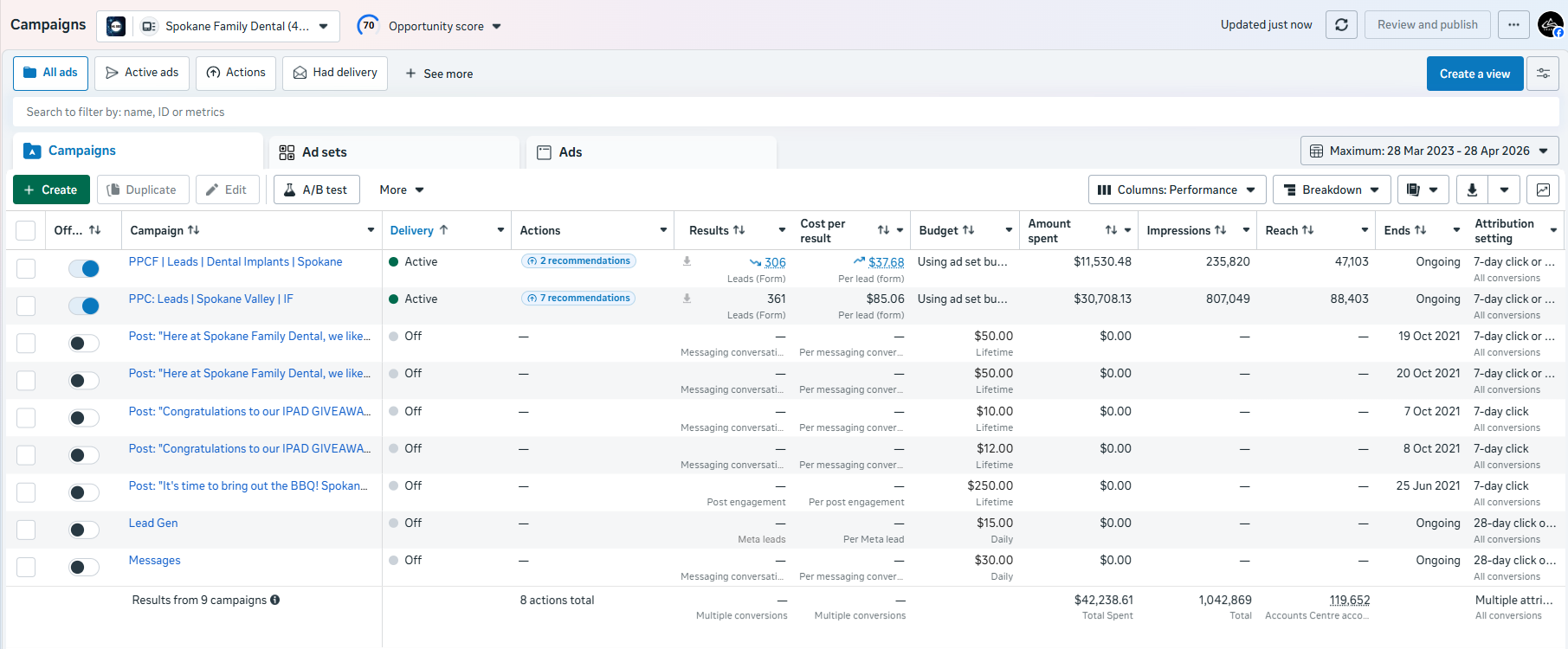This screenshot has width=1568, height=649.
Task: Open the More dropdown menu
Action: pyautogui.click(x=402, y=190)
